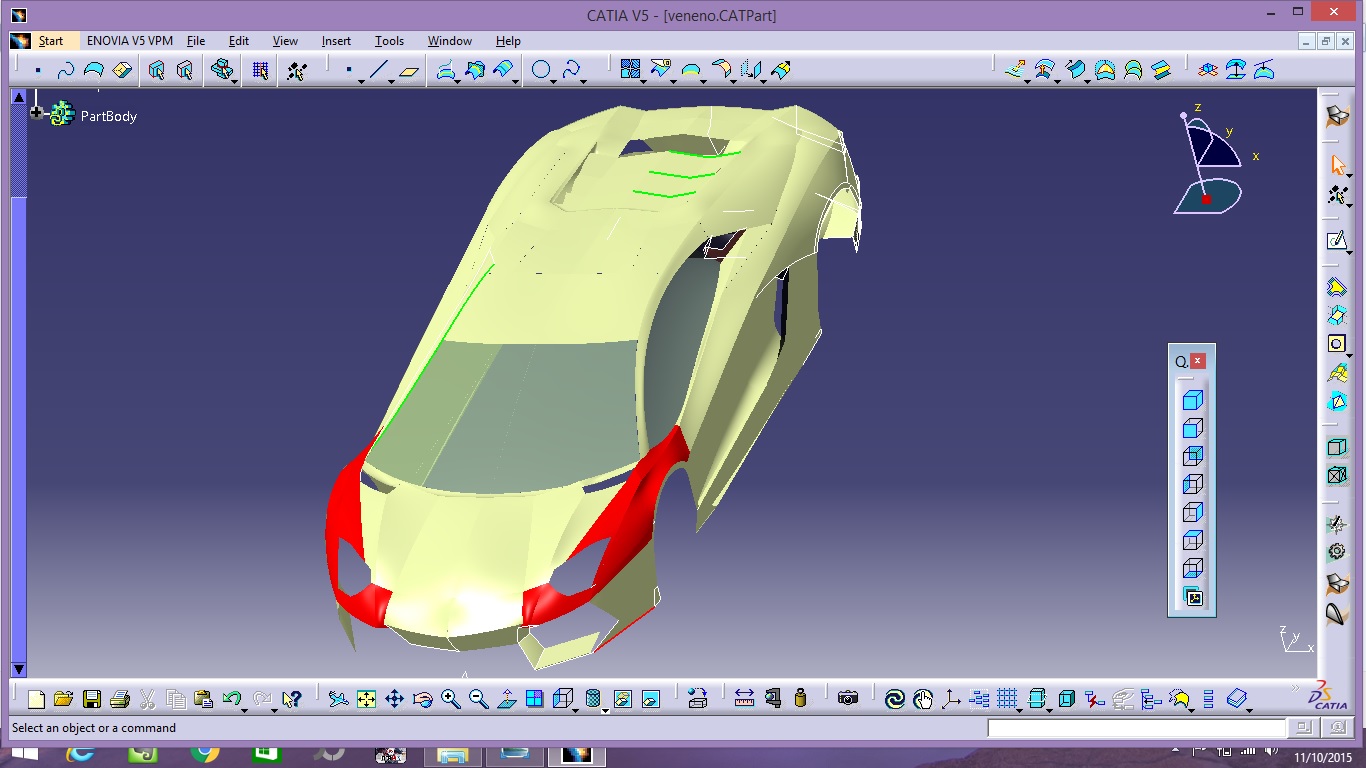Open Google Chrome from taskbar
This screenshot has width=1366, height=768.
(x=205, y=755)
